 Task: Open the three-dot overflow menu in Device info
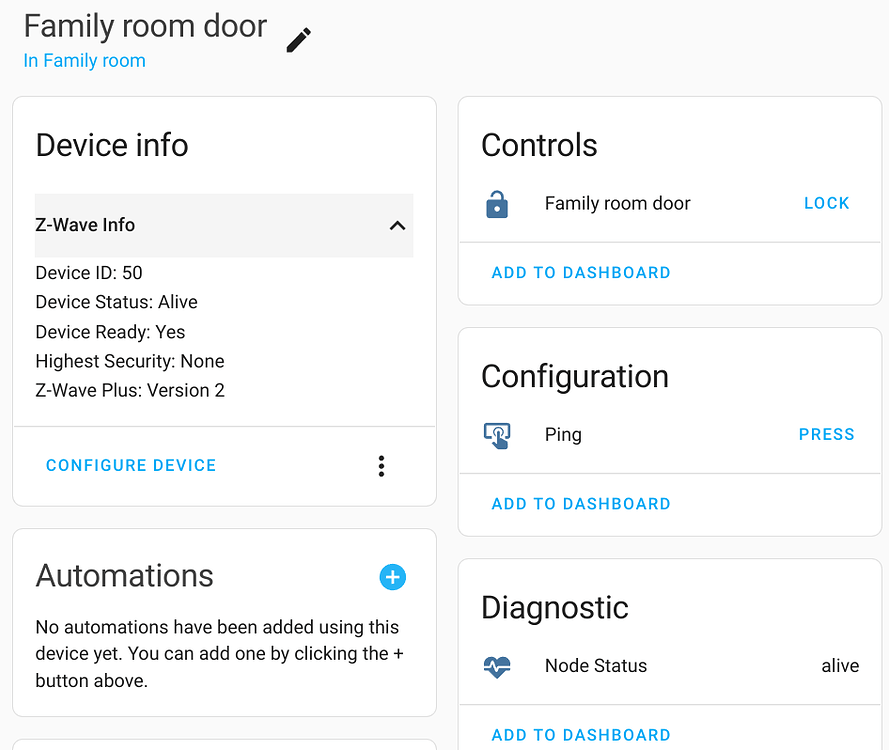[381, 466]
